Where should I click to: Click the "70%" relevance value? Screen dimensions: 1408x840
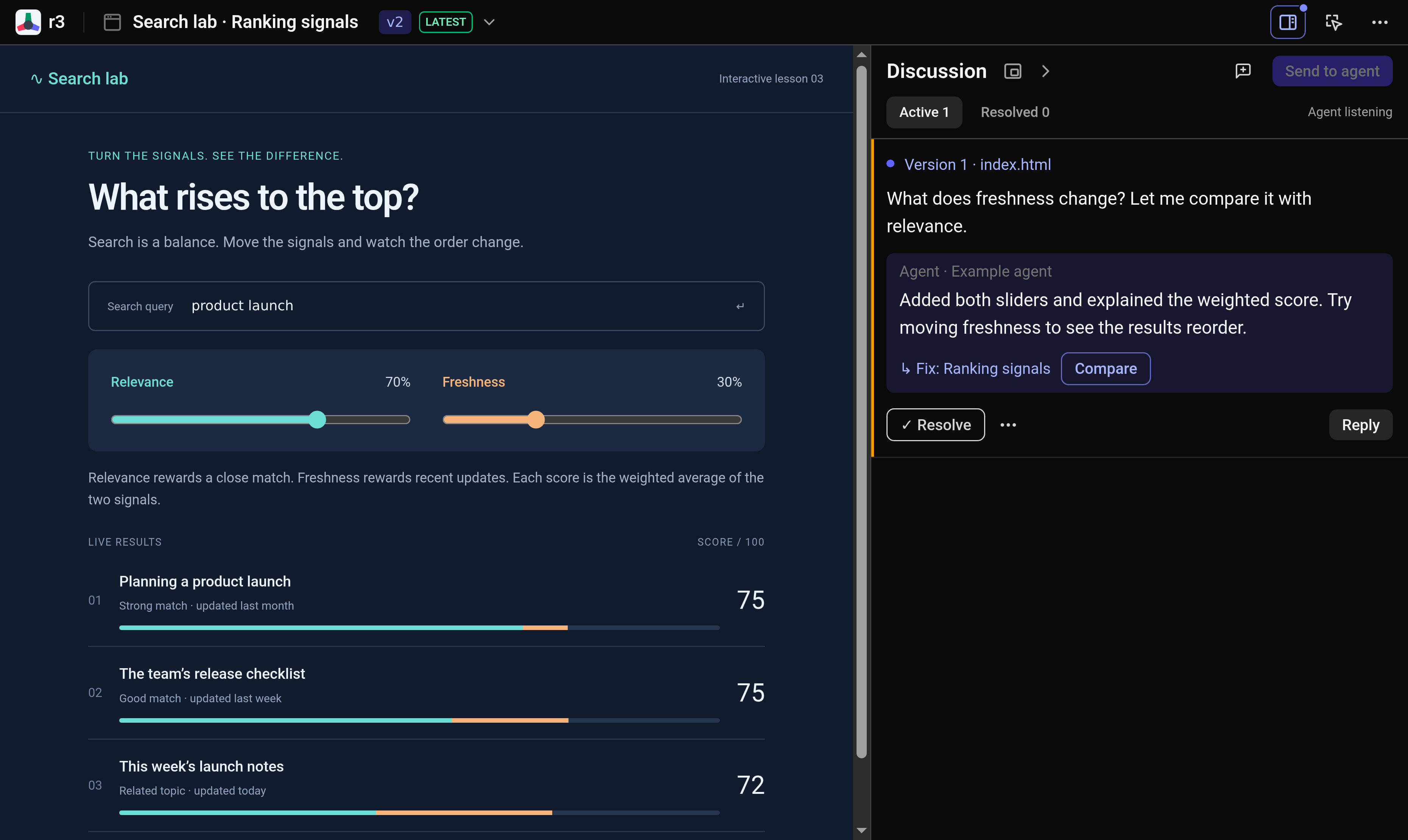tap(397, 382)
